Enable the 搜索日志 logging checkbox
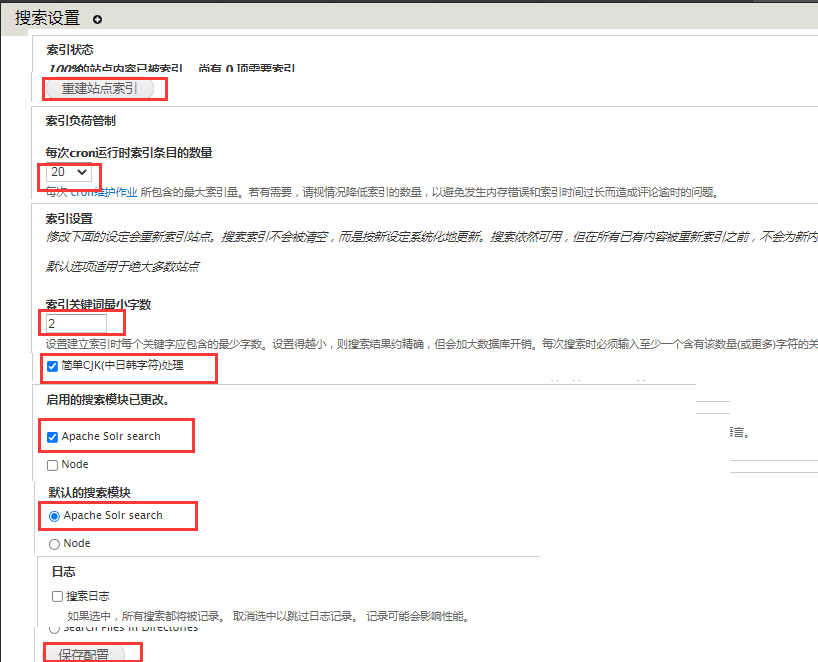Image resolution: width=818 pixels, height=662 pixels. click(x=57, y=596)
